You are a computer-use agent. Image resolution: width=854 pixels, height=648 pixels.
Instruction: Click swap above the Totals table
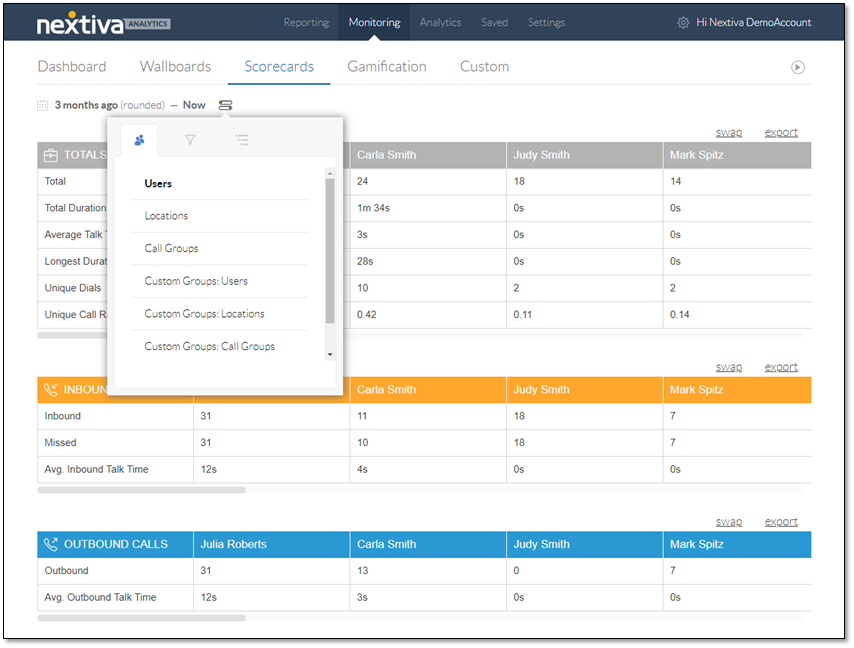click(728, 132)
